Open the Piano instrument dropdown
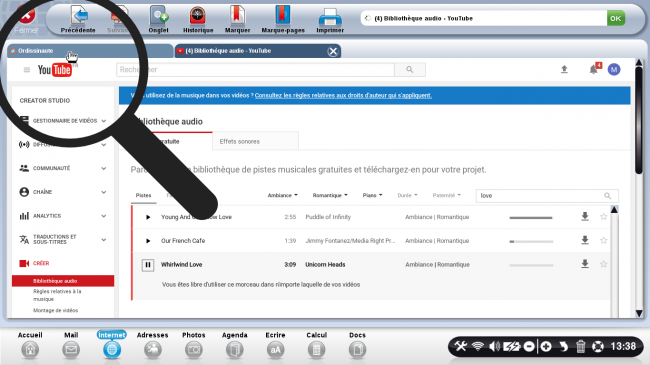This screenshot has width=650, height=365. coord(372,195)
